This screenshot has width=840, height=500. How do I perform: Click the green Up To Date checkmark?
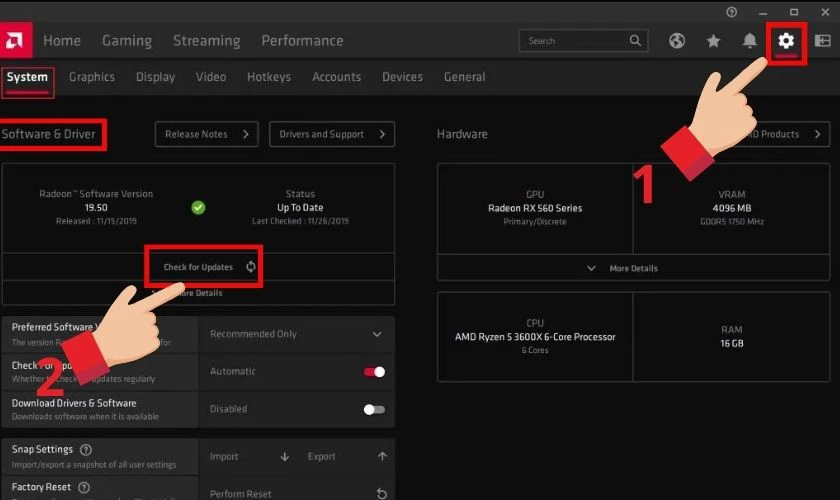click(x=198, y=207)
